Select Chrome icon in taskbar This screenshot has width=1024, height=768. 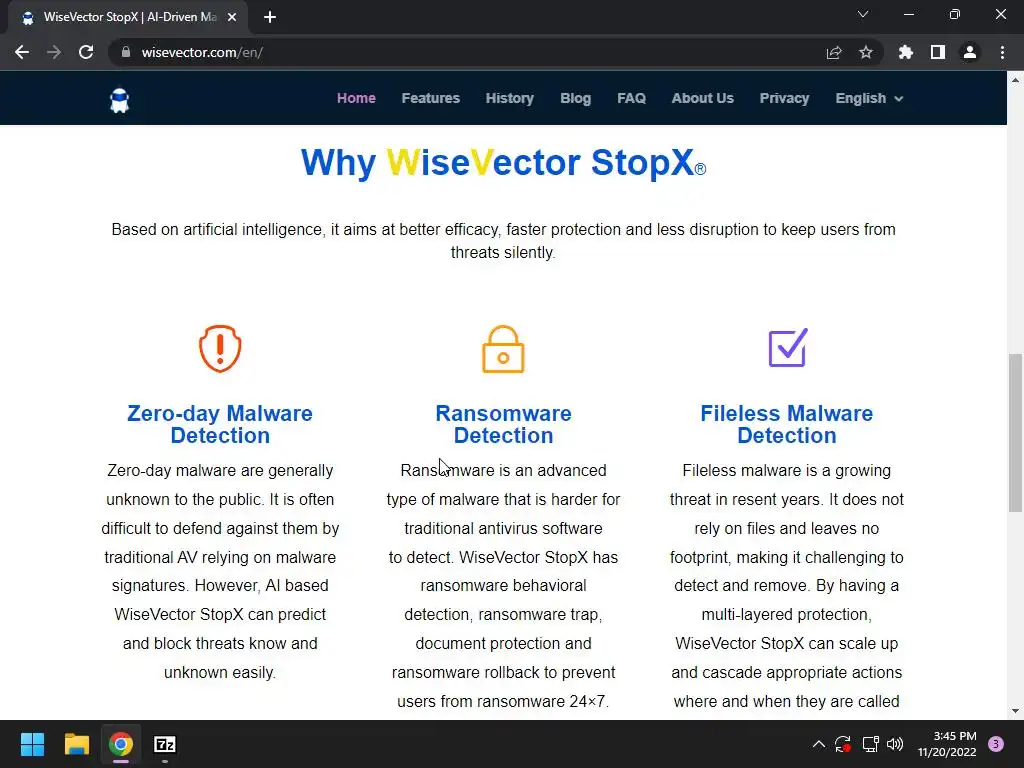[x=121, y=744]
